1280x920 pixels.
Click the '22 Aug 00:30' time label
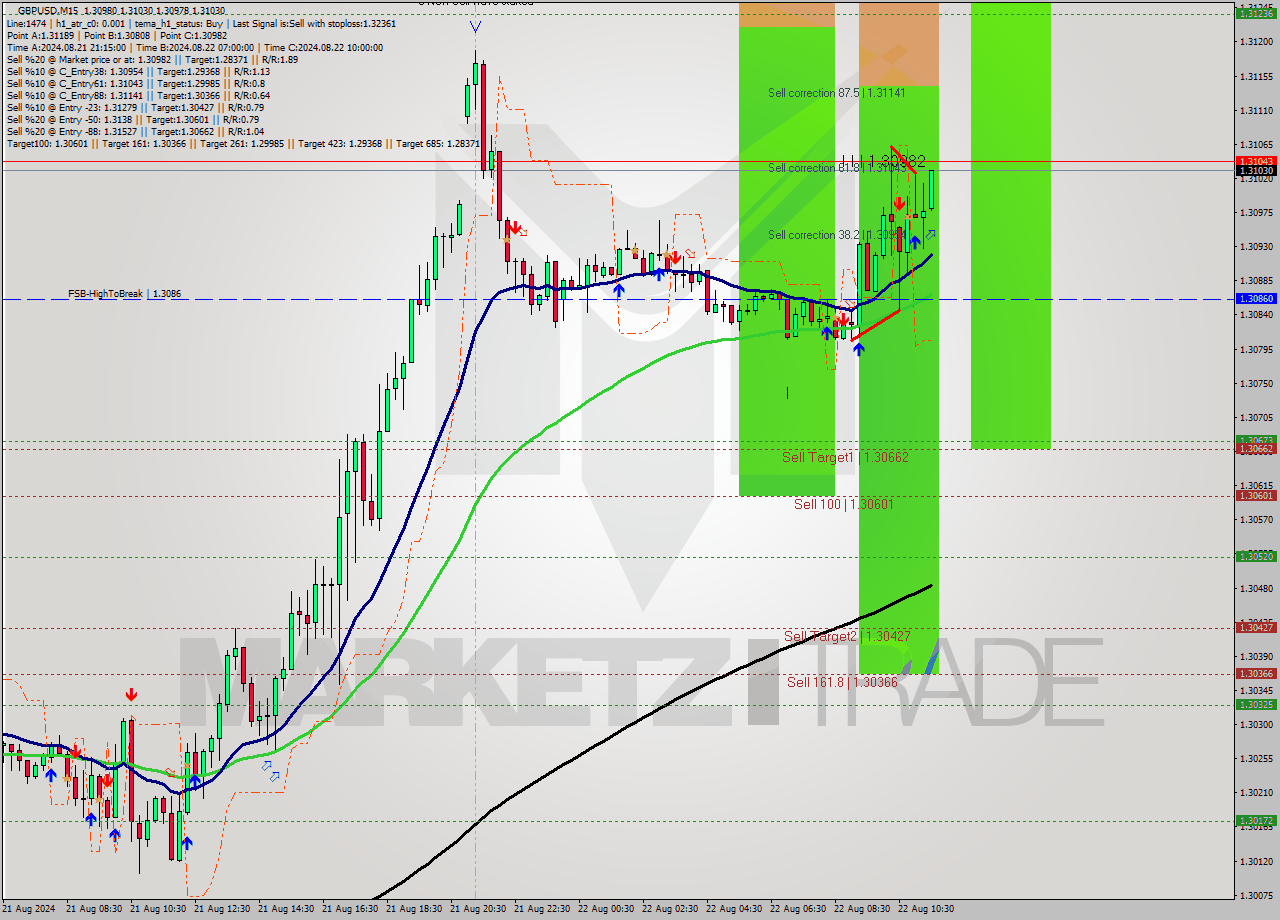coord(608,909)
